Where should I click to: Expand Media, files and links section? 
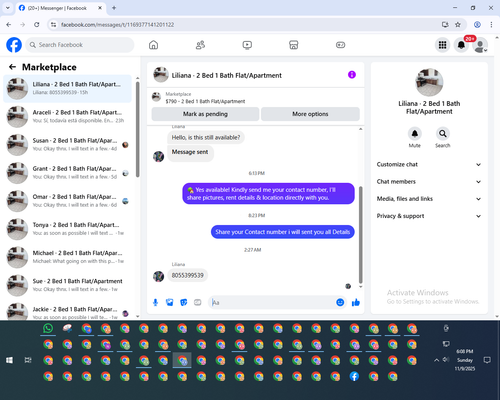pyautogui.click(x=429, y=199)
